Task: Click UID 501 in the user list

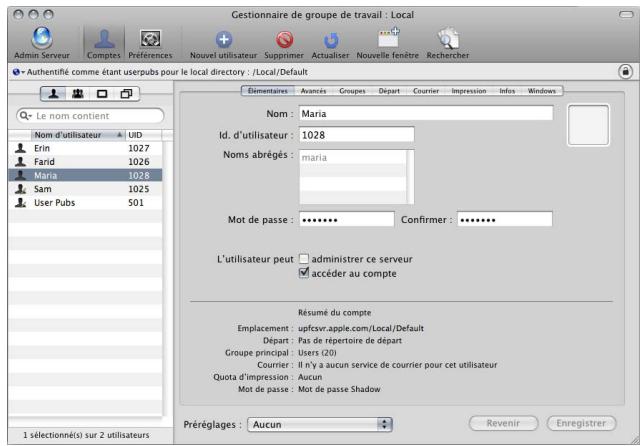Action: (136, 203)
